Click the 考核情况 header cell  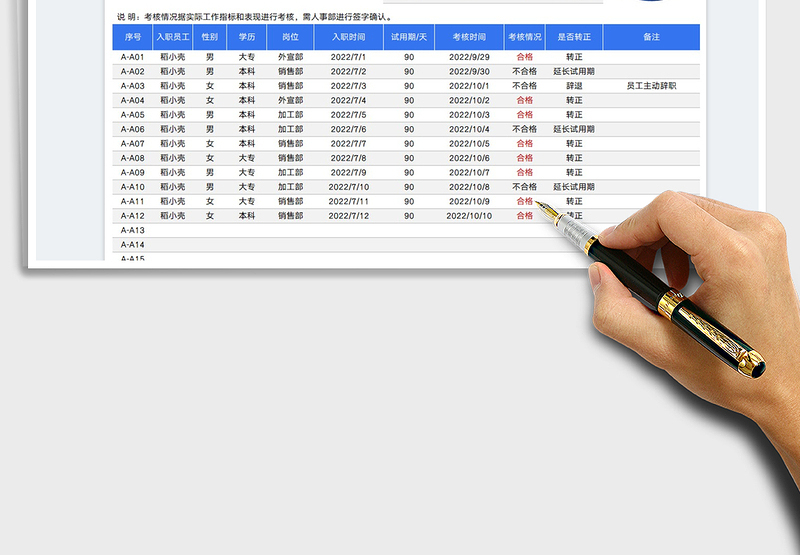pyautogui.click(x=524, y=37)
